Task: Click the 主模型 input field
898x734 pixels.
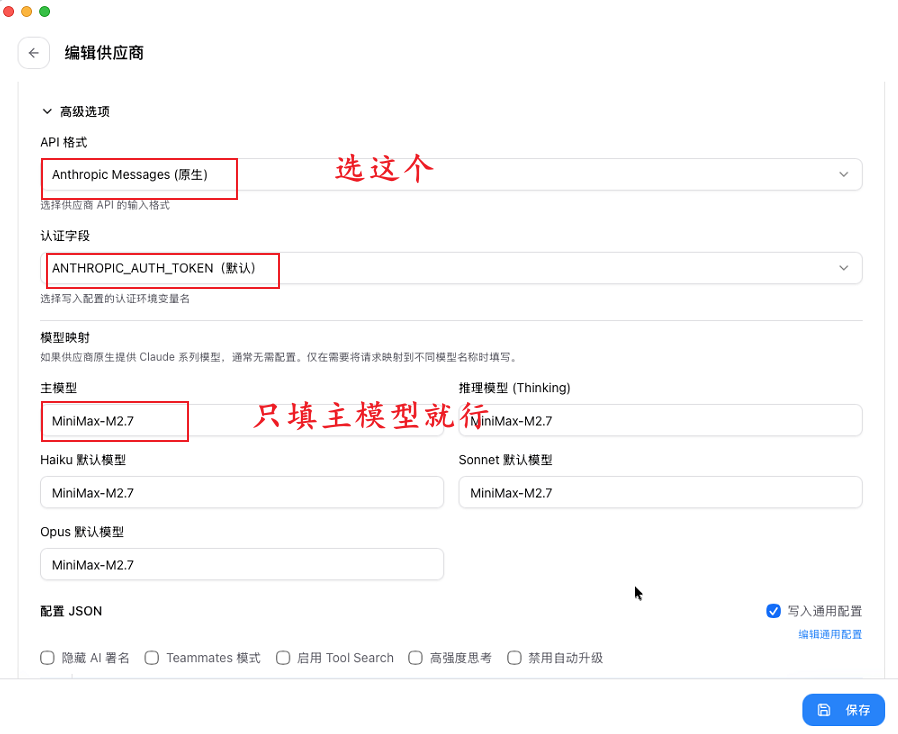Action: point(242,421)
